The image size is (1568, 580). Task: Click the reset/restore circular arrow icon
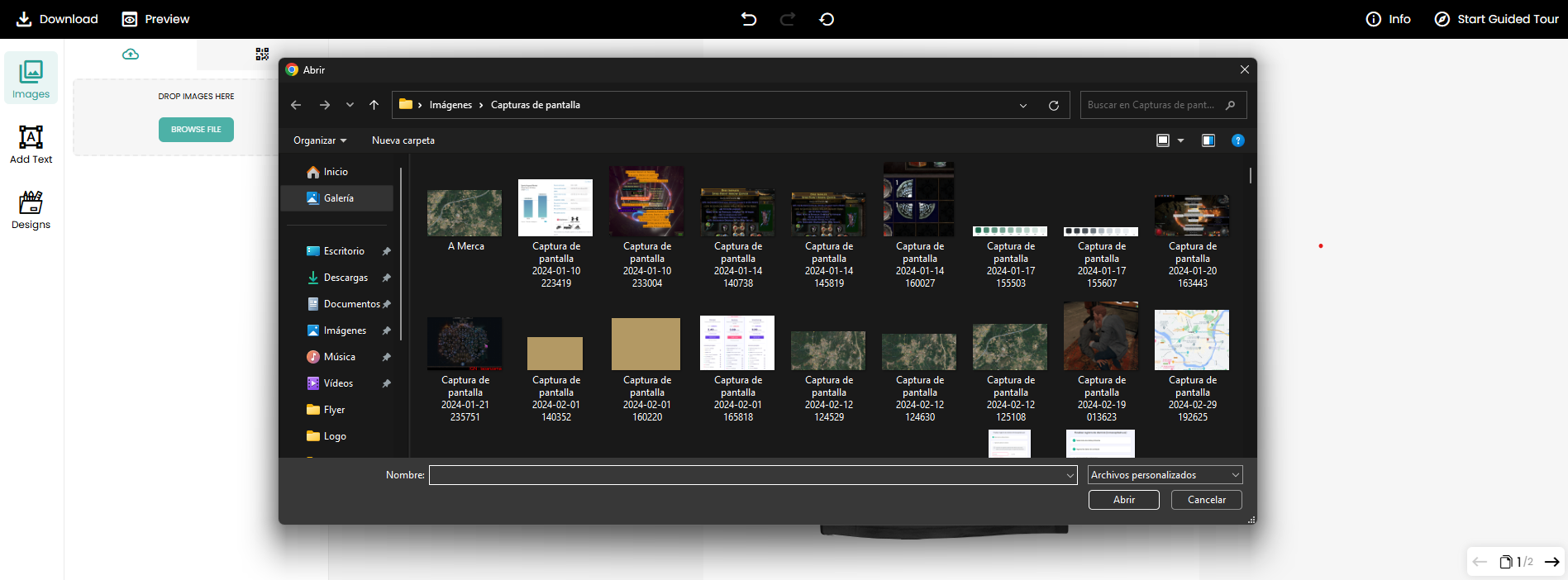[x=827, y=19]
